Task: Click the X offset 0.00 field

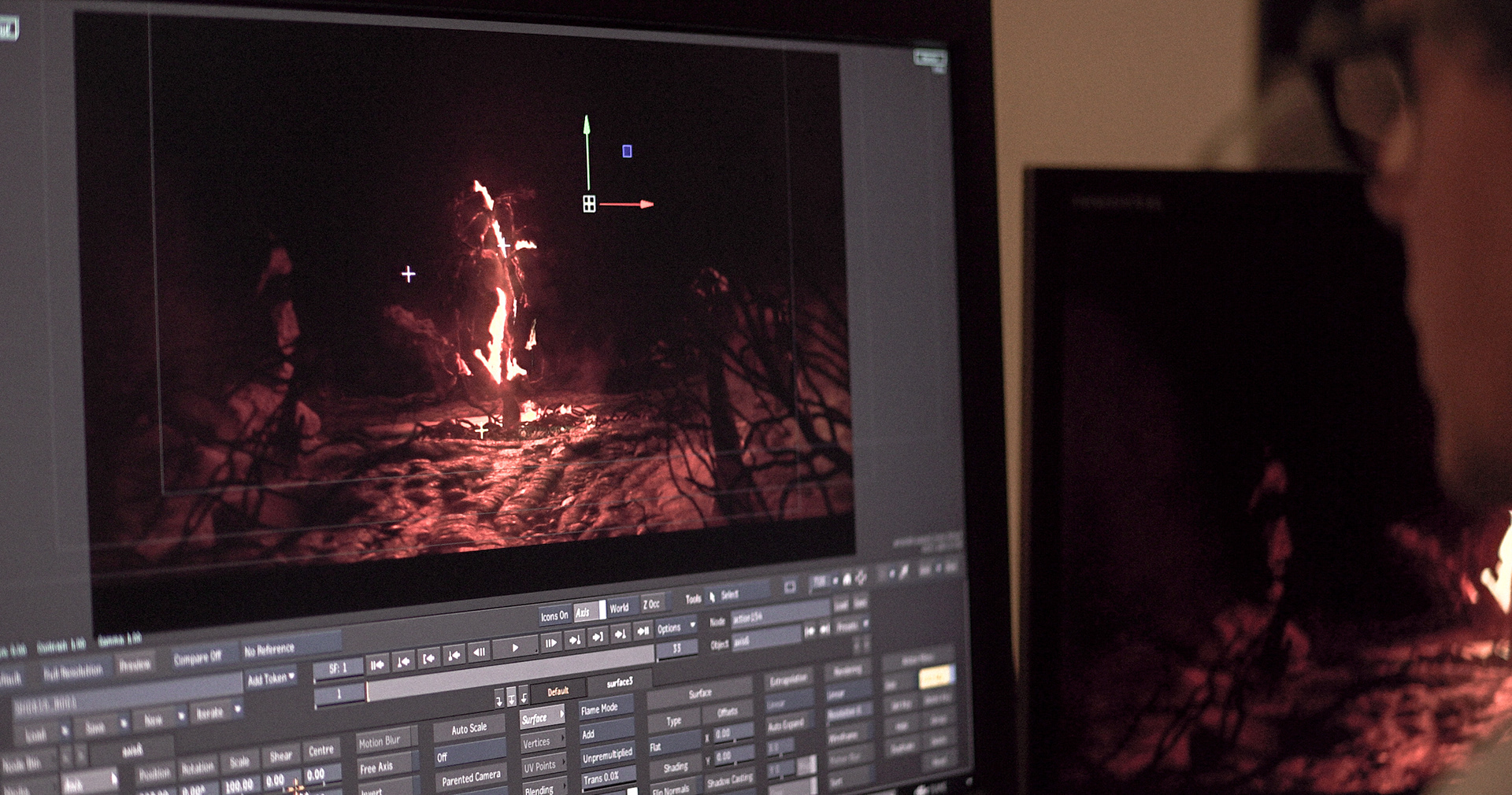Action: (733, 732)
